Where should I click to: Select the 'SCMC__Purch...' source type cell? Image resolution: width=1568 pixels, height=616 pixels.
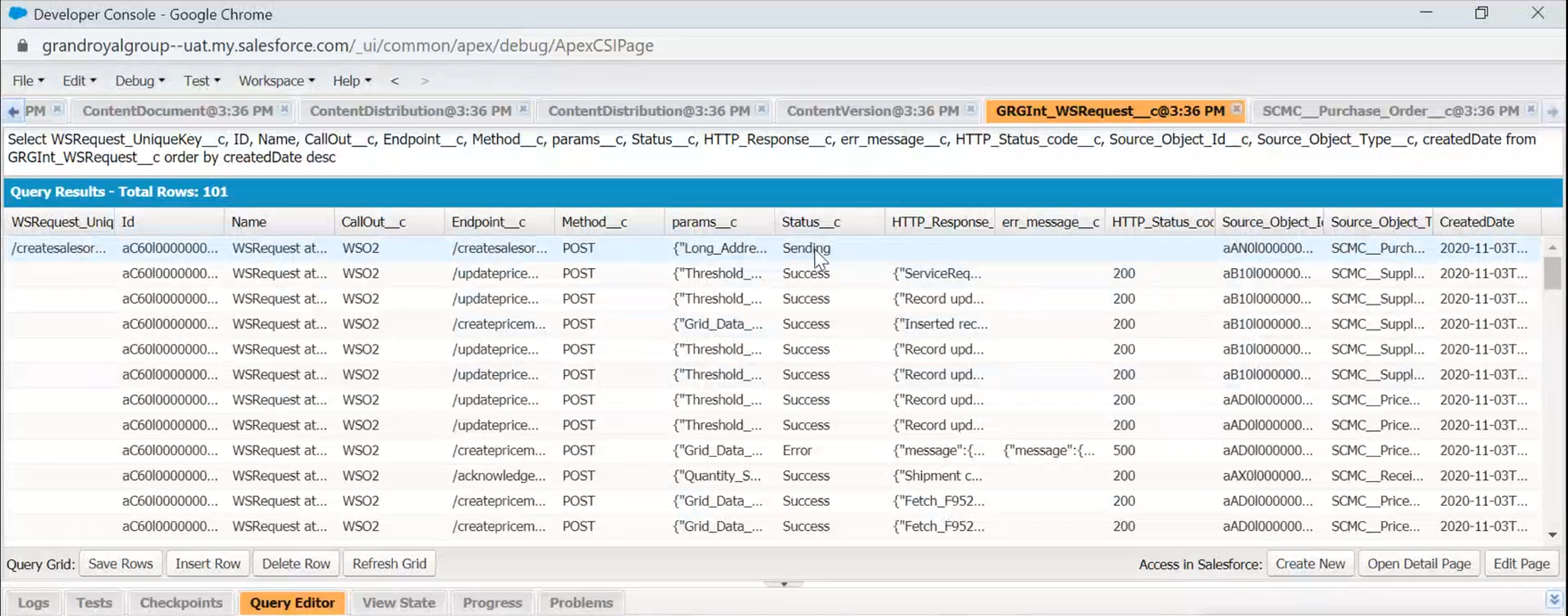click(x=1379, y=249)
